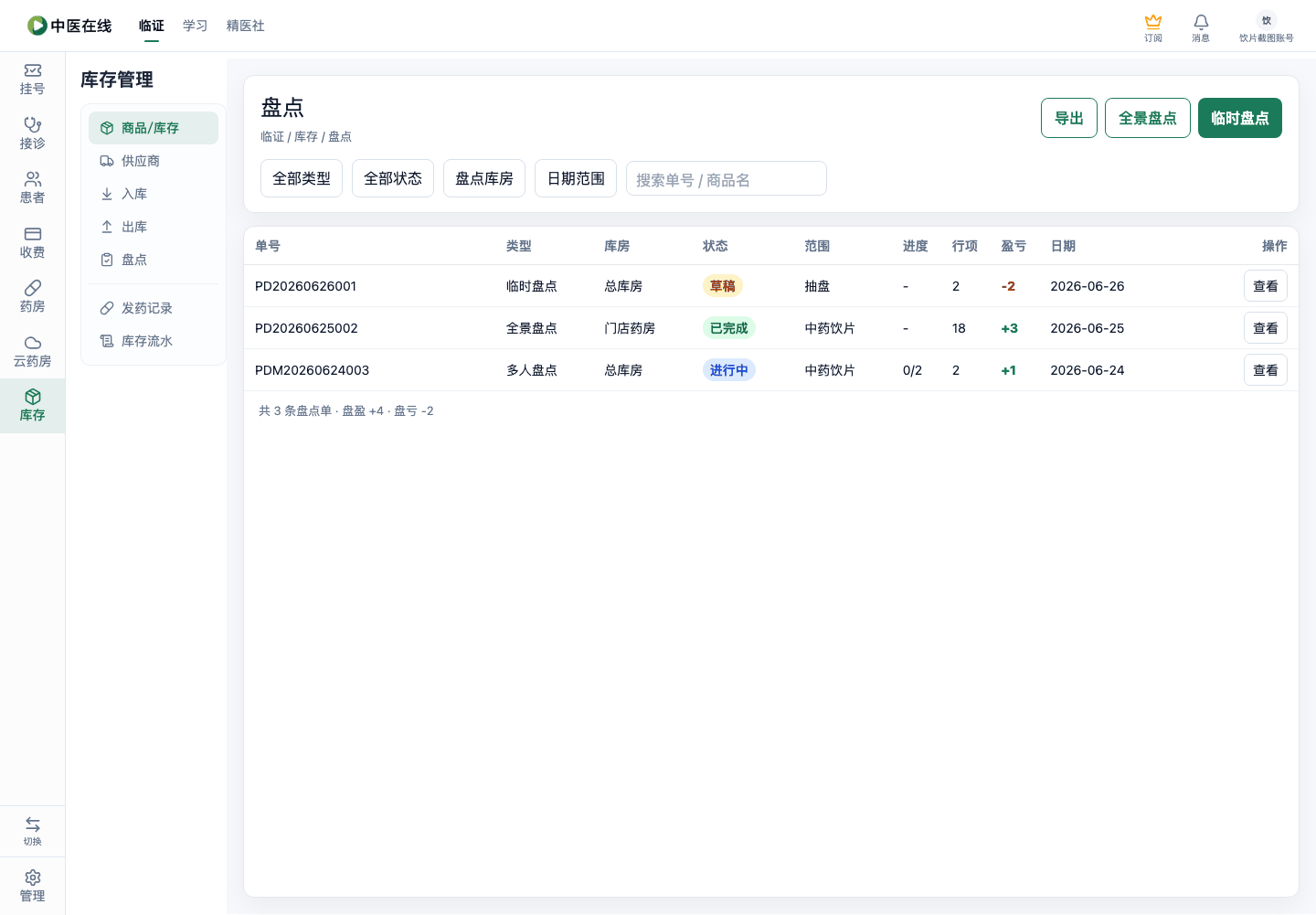Open the 饮片截图账号 account avatar
The height and width of the screenshot is (915, 1316).
[x=1267, y=27]
